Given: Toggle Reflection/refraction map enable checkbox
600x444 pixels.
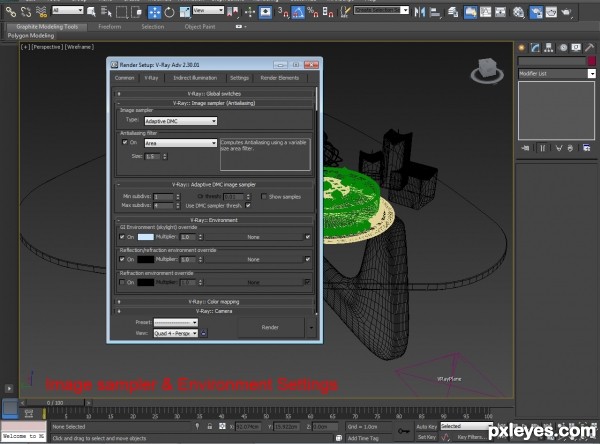Looking at the screenshot, I should click(x=308, y=259).
